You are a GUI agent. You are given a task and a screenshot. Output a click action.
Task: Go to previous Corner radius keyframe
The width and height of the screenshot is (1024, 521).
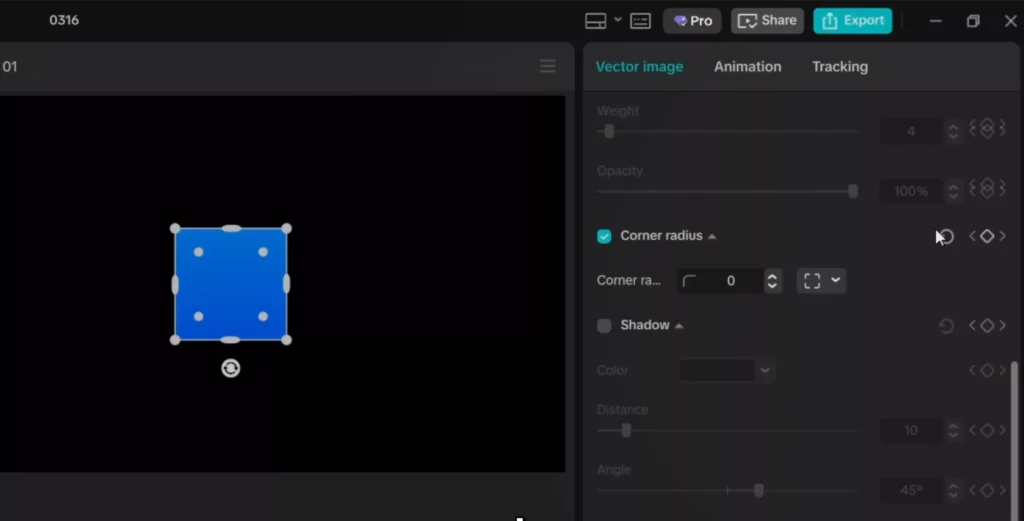point(972,236)
